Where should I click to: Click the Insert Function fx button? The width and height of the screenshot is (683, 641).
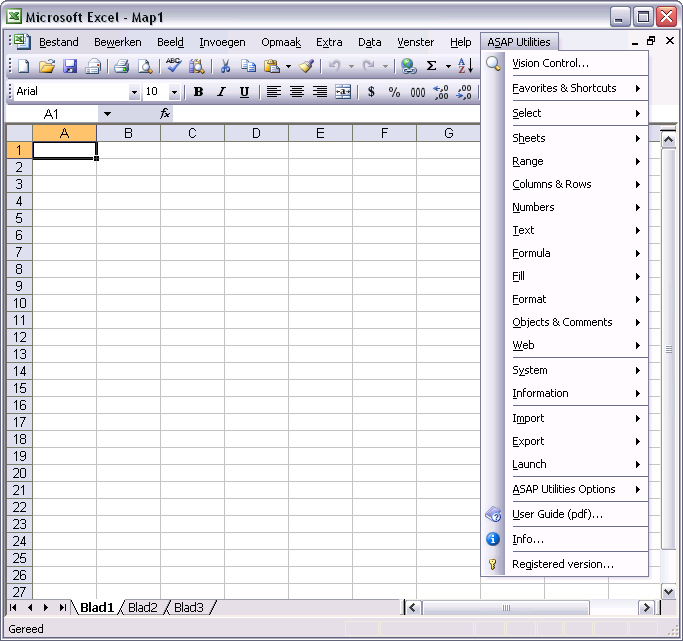point(165,114)
